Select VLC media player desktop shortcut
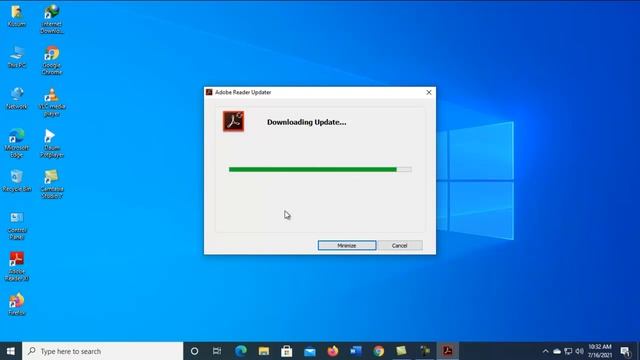 click(x=52, y=102)
